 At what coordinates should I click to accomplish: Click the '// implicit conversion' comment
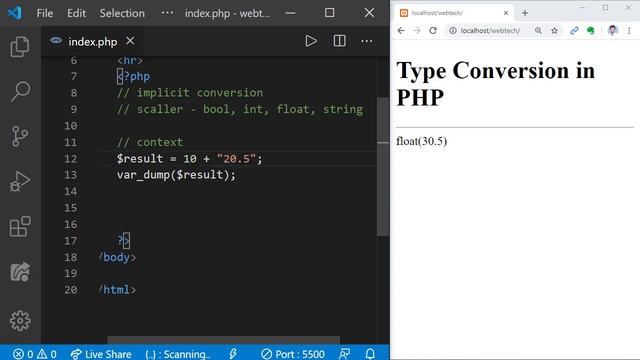point(190,93)
